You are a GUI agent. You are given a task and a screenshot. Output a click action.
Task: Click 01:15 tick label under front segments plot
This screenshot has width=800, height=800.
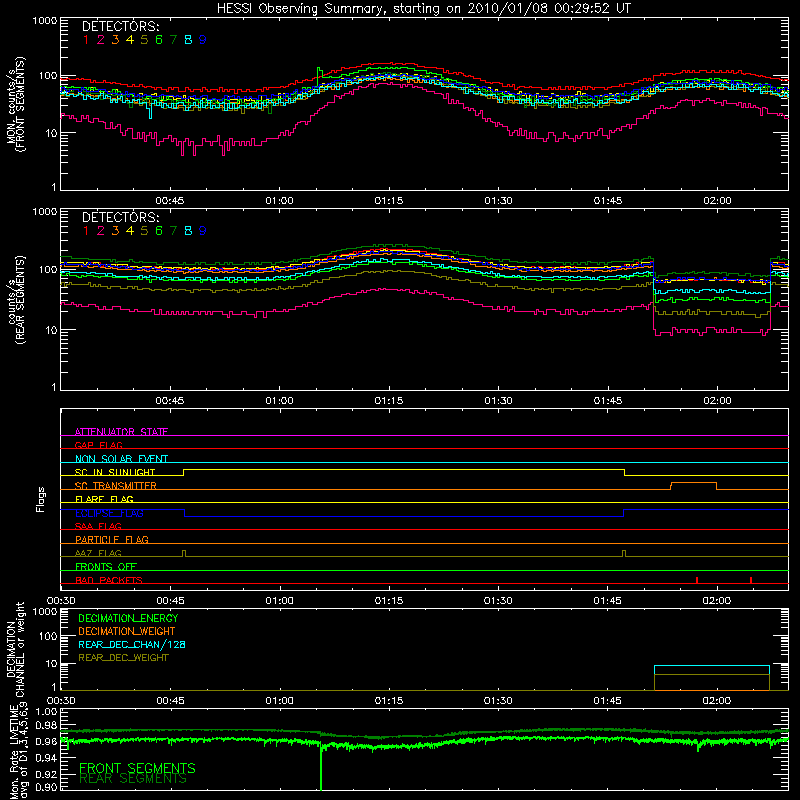point(389,201)
